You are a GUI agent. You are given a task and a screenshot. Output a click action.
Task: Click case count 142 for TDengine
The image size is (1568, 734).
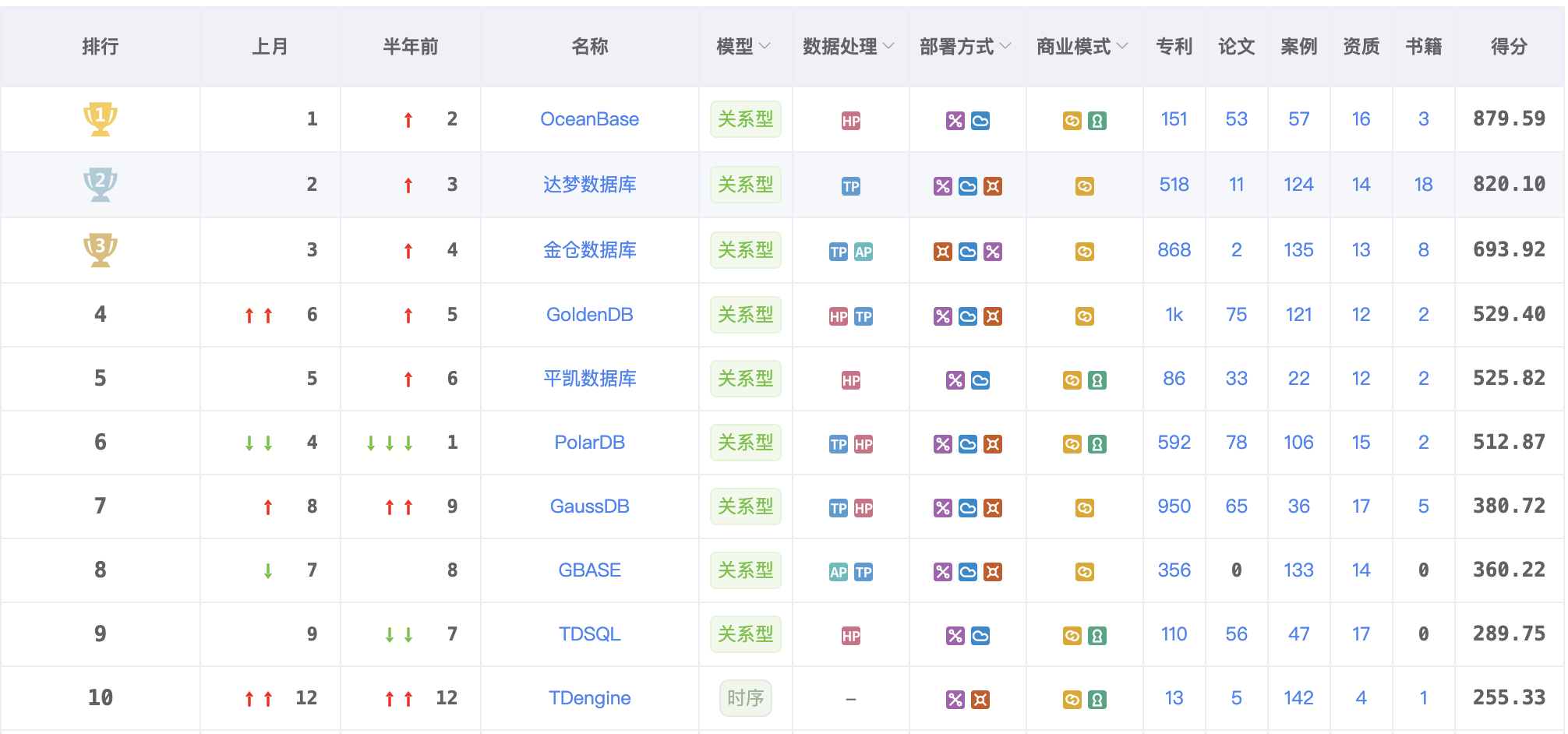pos(1299,698)
